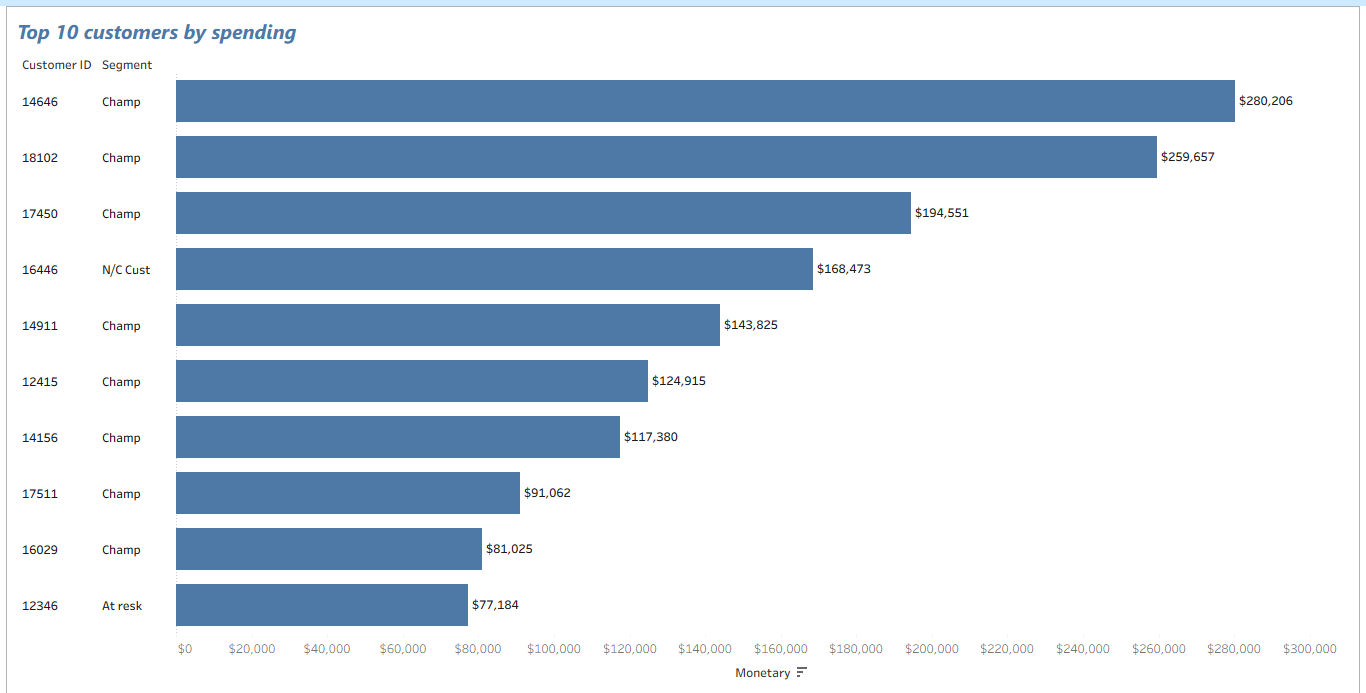Click the $280,206 value label
1366x693 pixels.
(x=1265, y=101)
